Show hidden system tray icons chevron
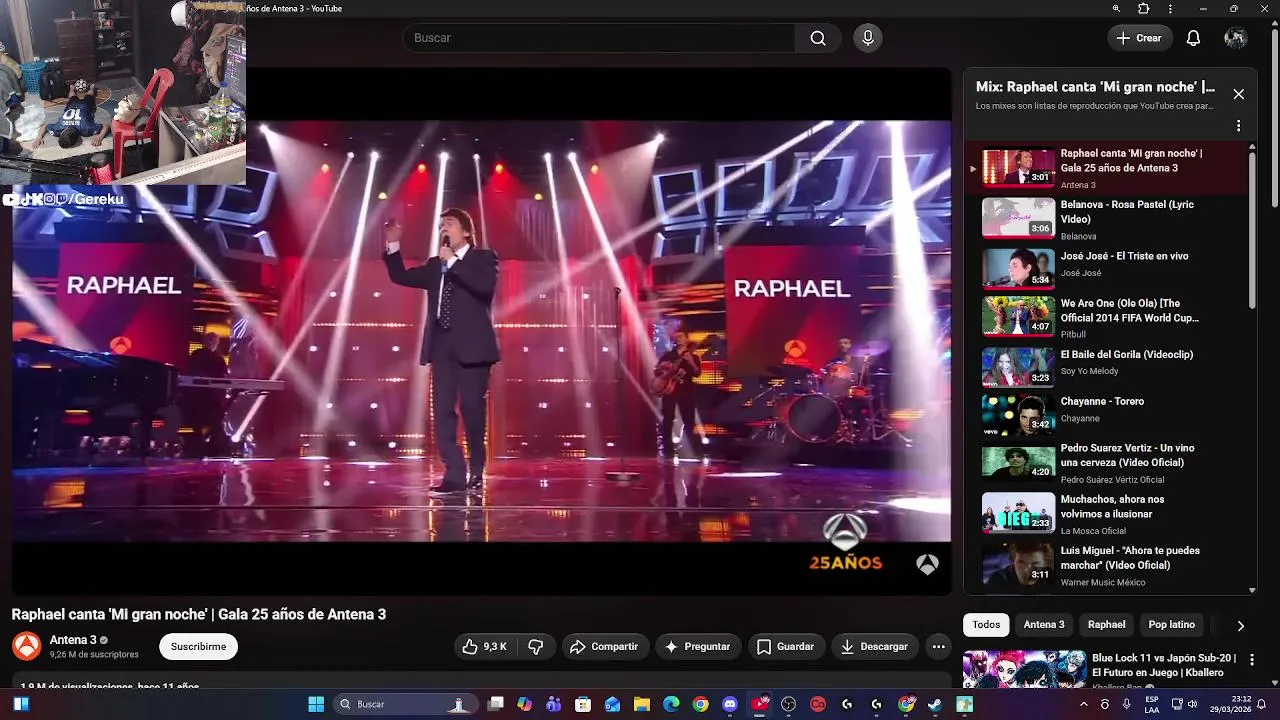 [1084, 704]
